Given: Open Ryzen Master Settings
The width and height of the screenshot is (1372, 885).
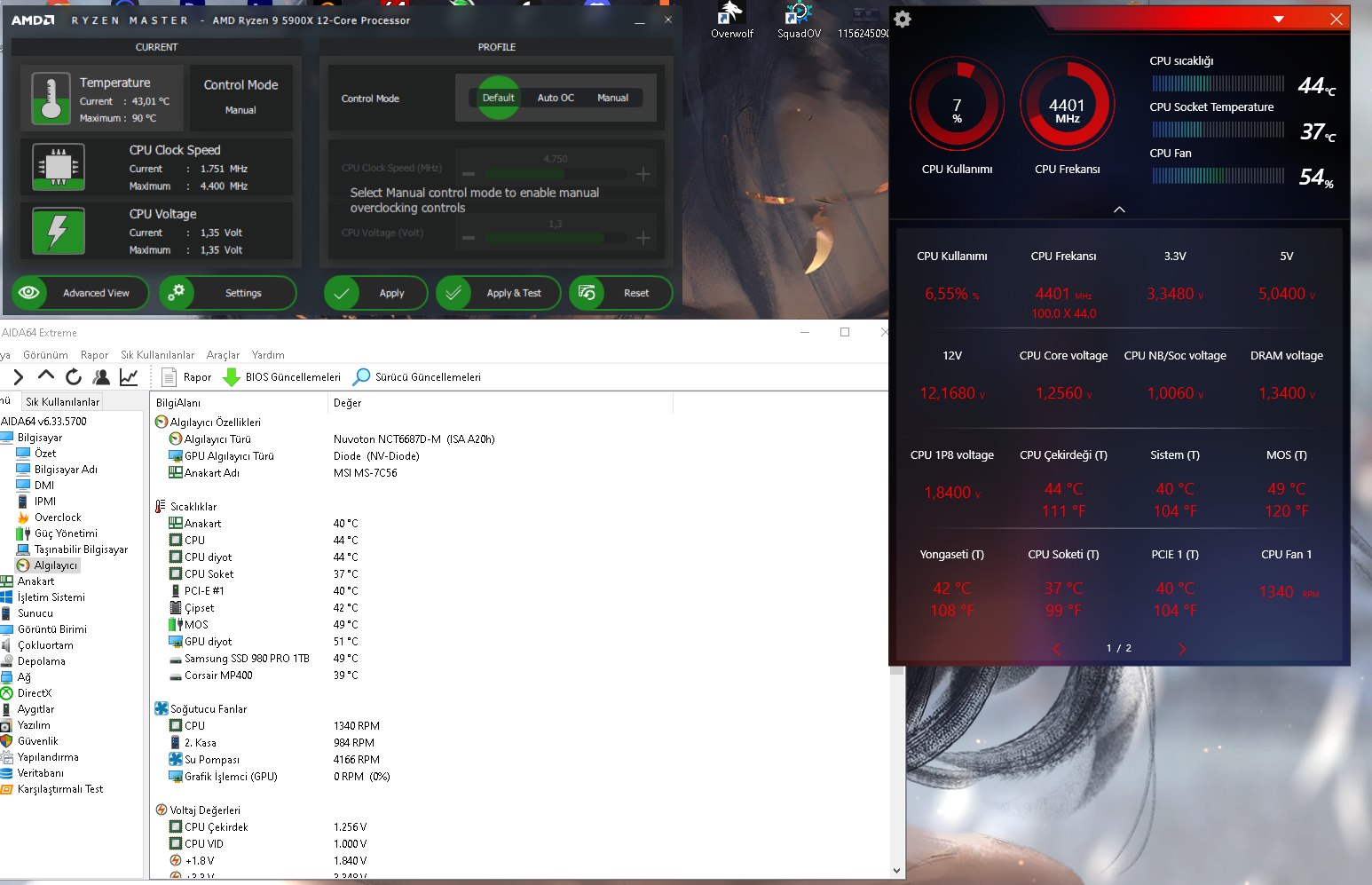Looking at the screenshot, I should point(227,293).
